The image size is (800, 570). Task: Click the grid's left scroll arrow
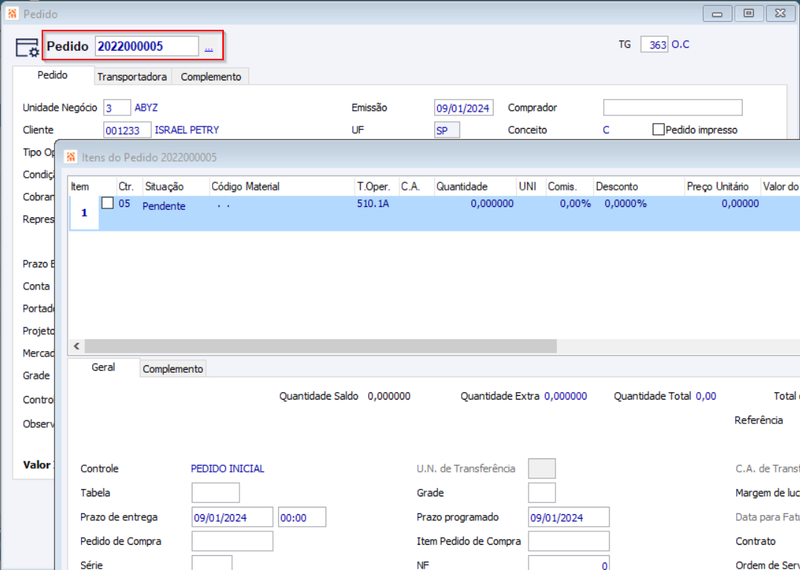[77, 346]
